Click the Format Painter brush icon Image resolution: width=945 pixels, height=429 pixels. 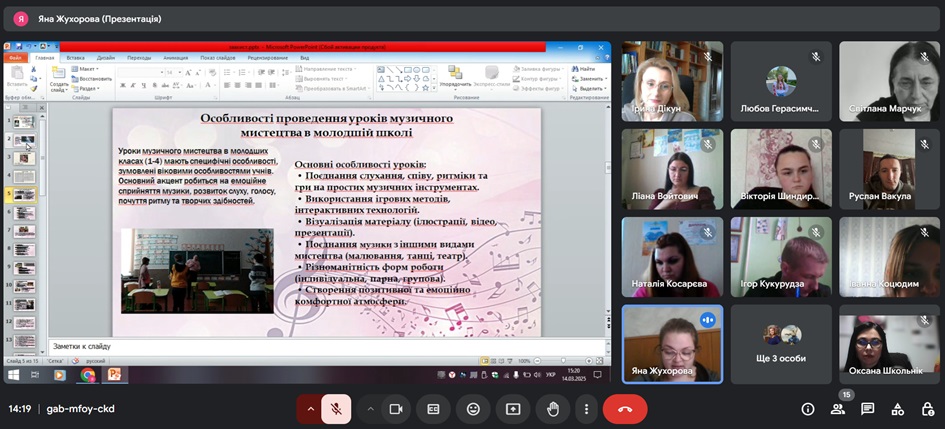click(x=34, y=88)
